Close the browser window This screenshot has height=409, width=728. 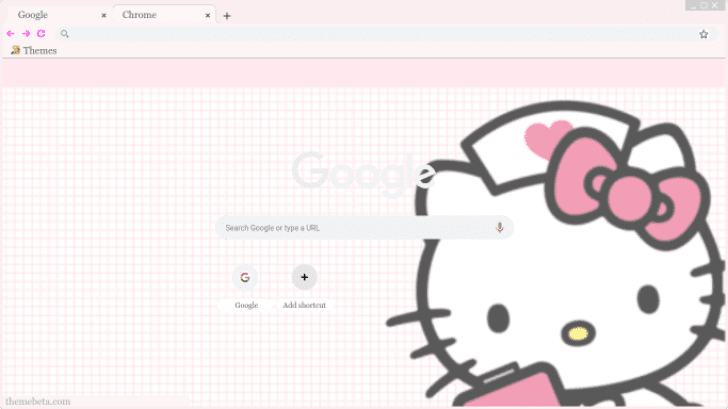[x=715, y=6]
